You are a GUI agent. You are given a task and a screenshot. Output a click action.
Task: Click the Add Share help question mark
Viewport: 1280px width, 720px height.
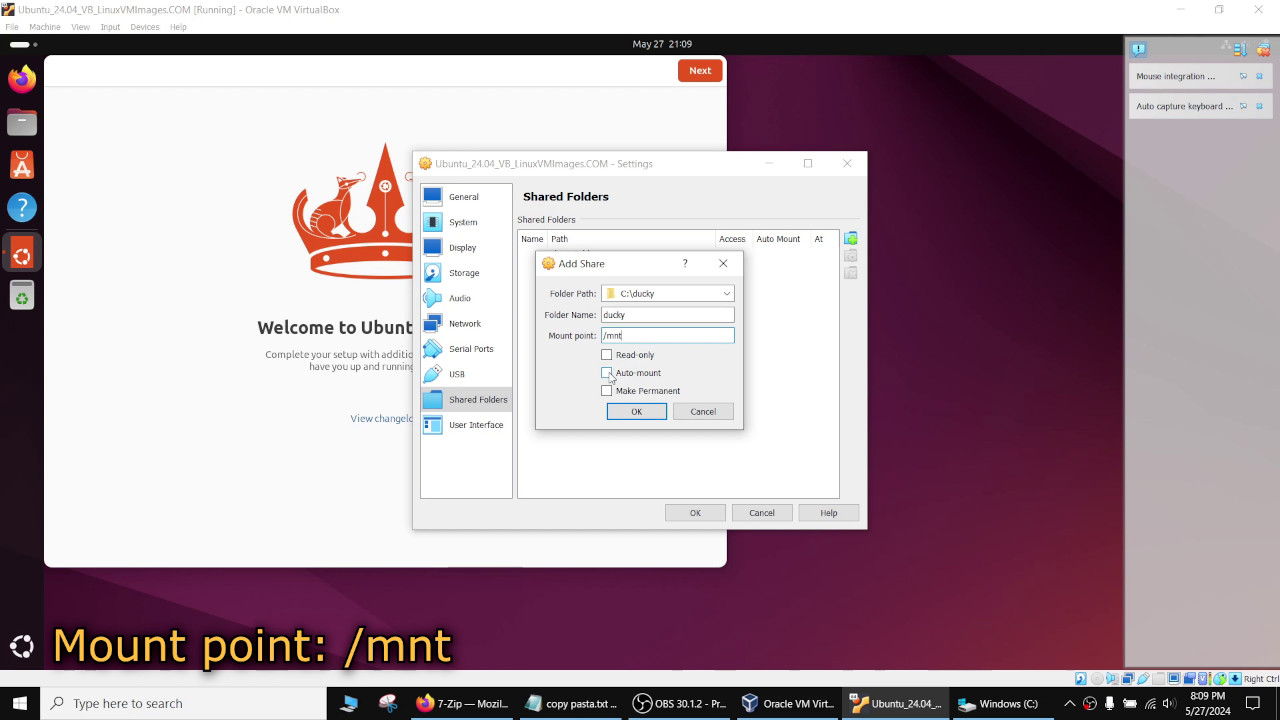[x=685, y=264]
